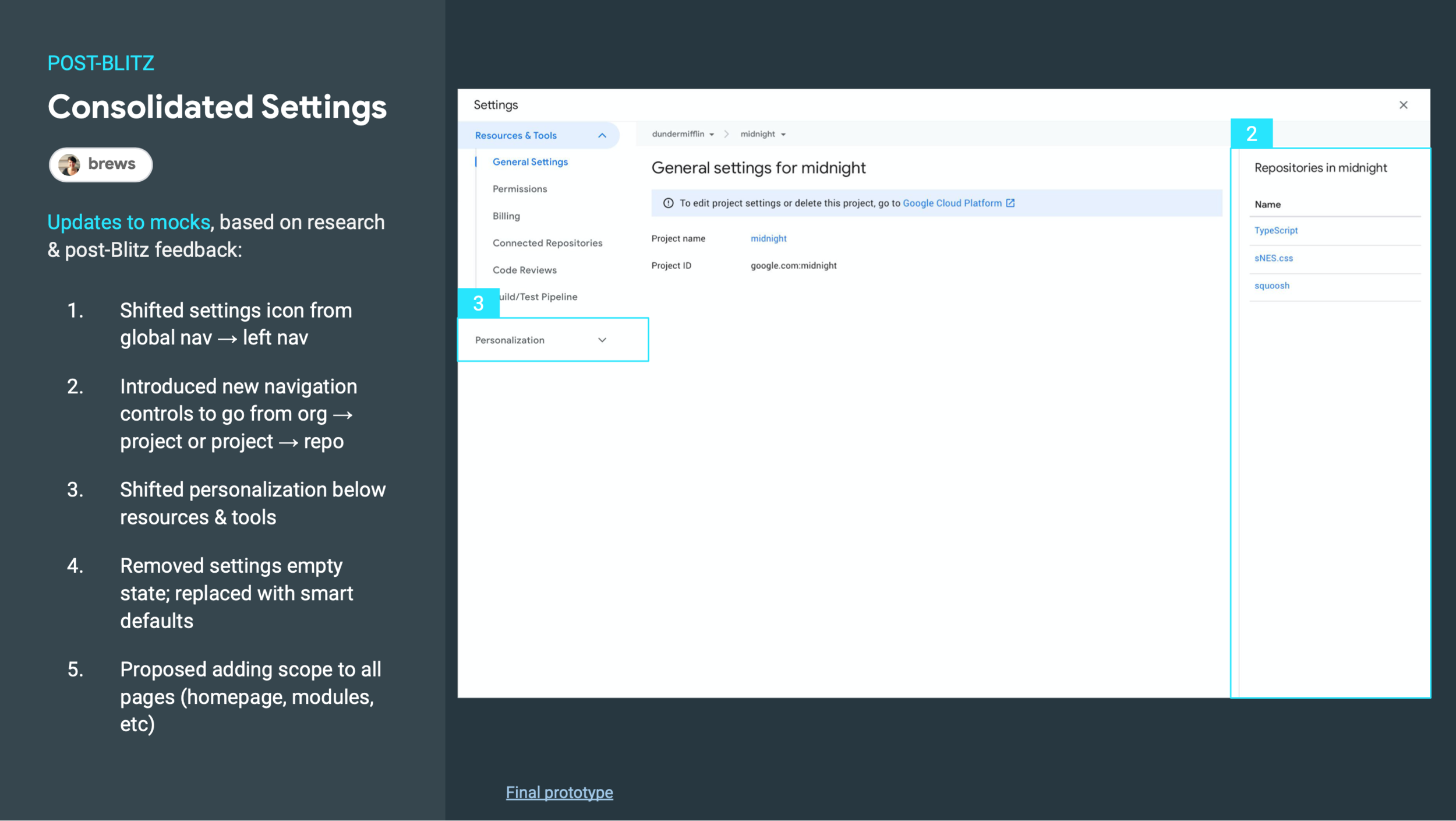This screenshot has height=821, width=1456.
Task: Open the dundermifflin organization dropdown
Action: [683, 134]
